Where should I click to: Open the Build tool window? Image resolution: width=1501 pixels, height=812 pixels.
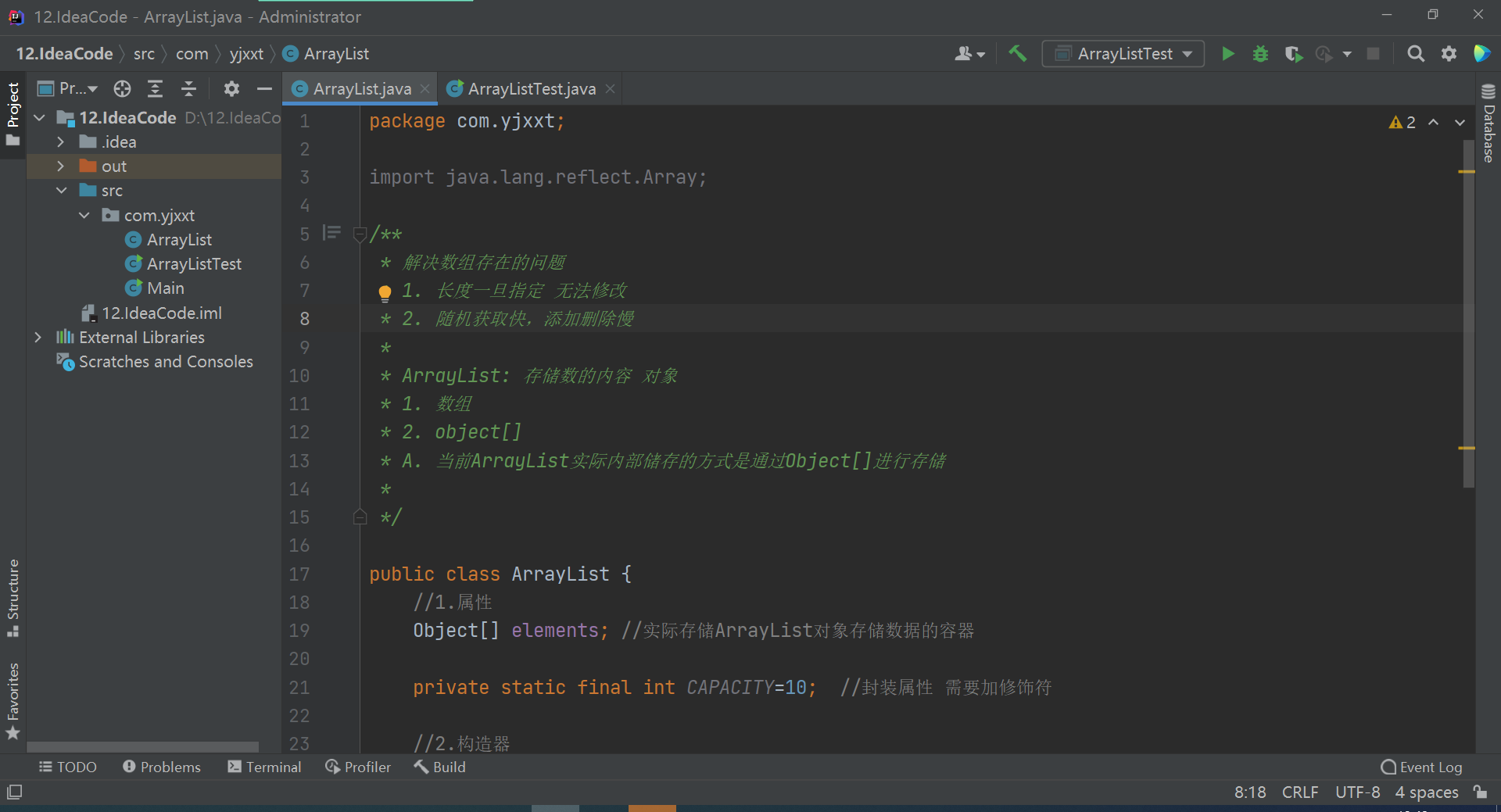(439, 767)
